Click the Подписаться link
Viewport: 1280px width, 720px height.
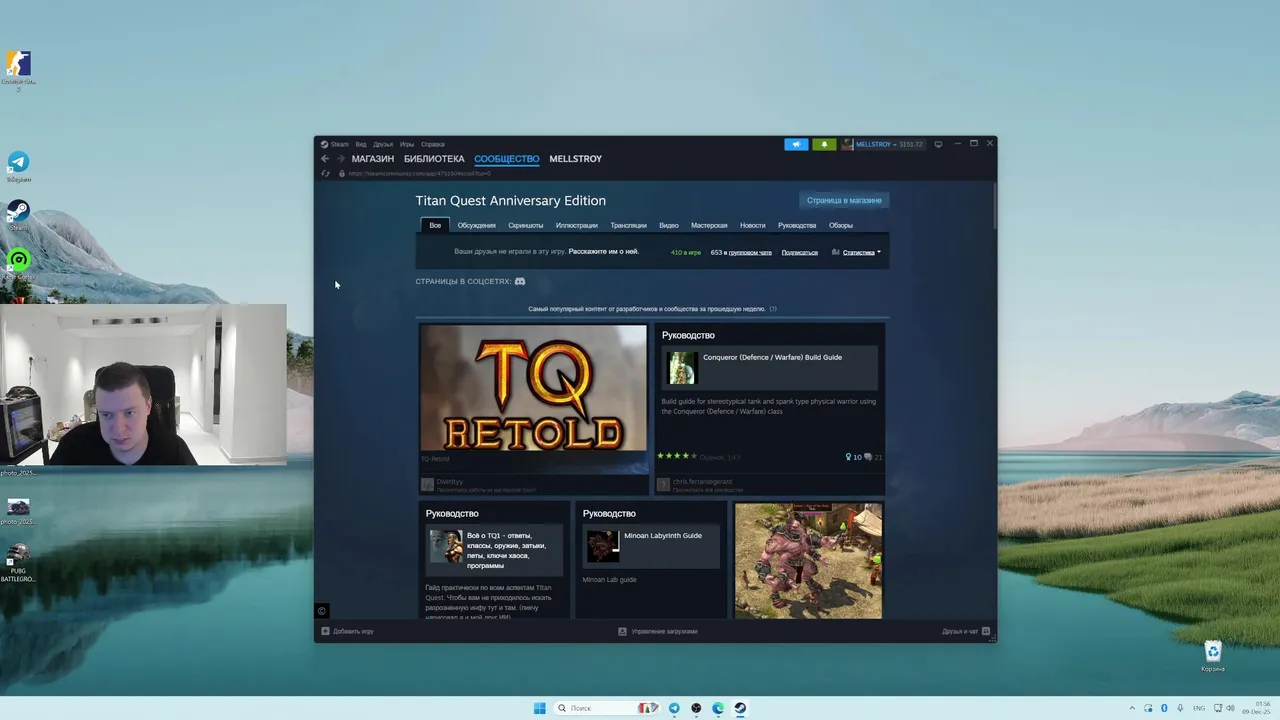coord(800,253)
